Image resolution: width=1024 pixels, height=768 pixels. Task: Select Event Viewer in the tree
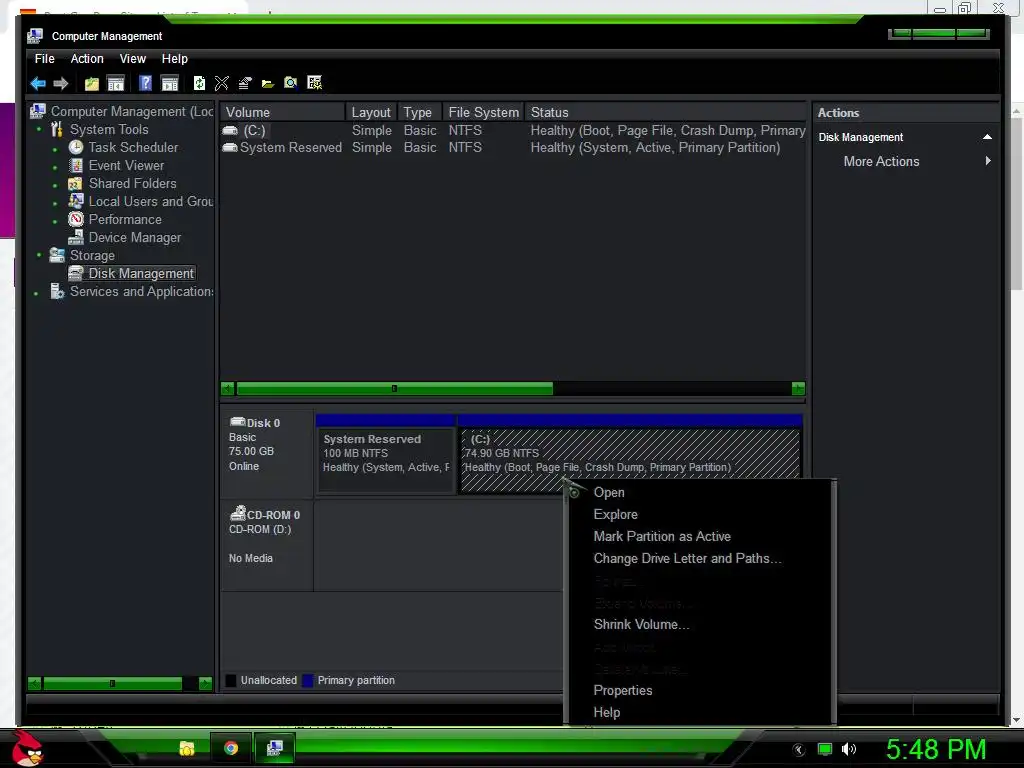click(x=126, y=166)
